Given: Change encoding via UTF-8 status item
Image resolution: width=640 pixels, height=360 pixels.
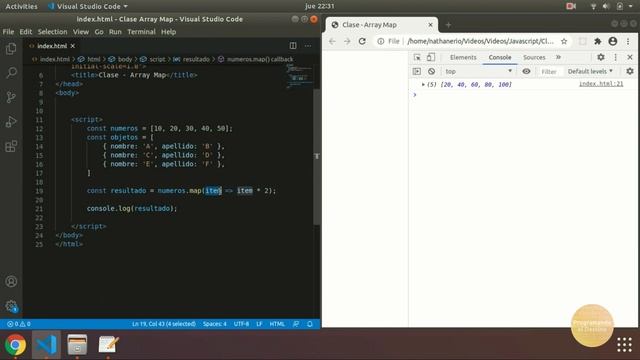Looking at the screenshot, I should (241, 324).
